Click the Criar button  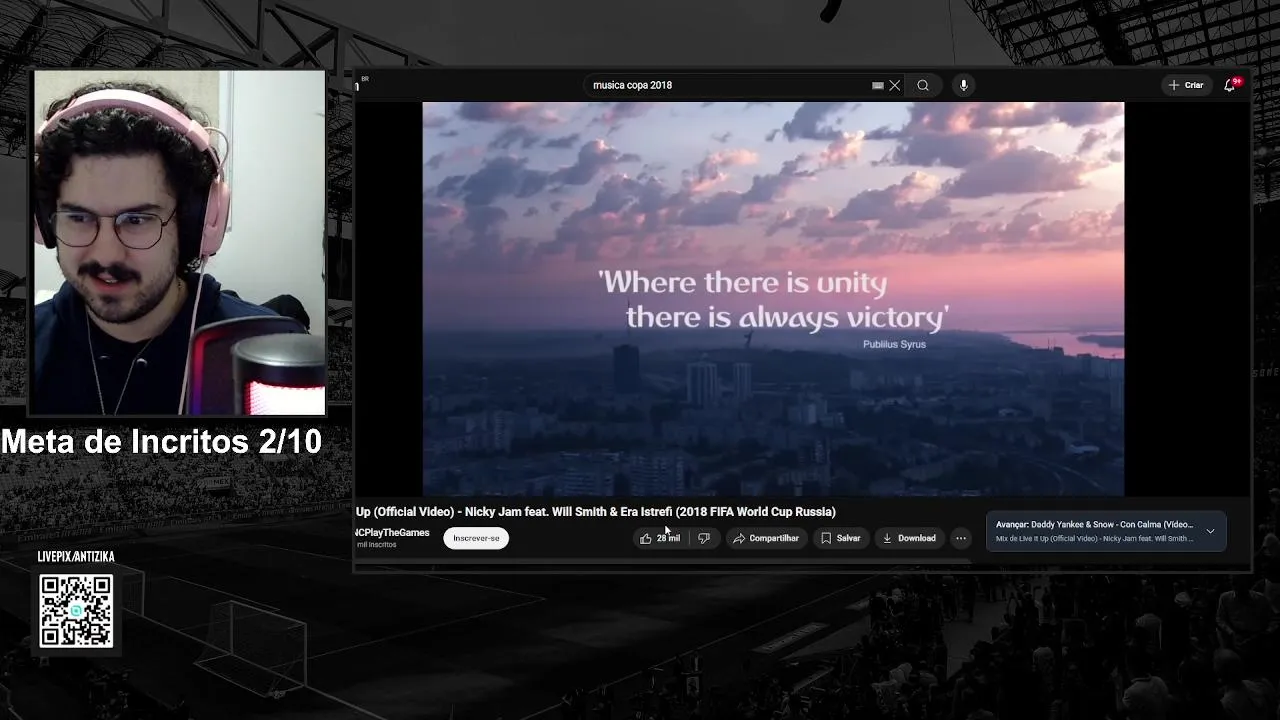pos(1186,85)
